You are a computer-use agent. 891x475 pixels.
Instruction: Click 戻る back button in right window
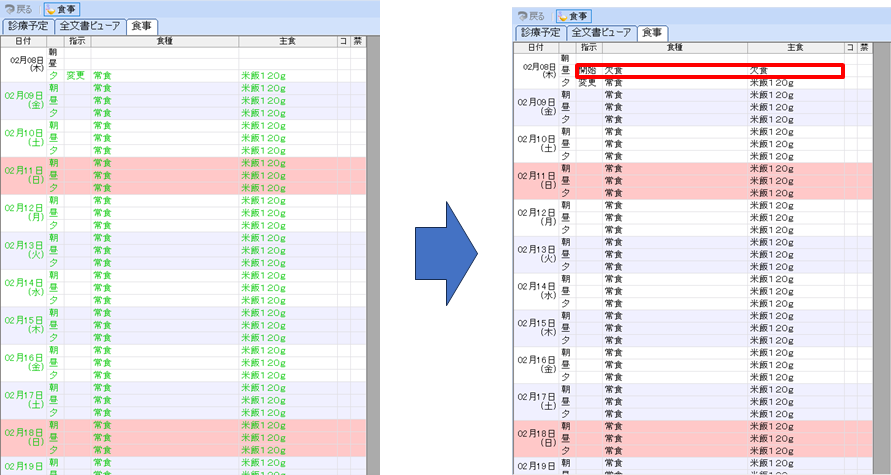[531, 16]
